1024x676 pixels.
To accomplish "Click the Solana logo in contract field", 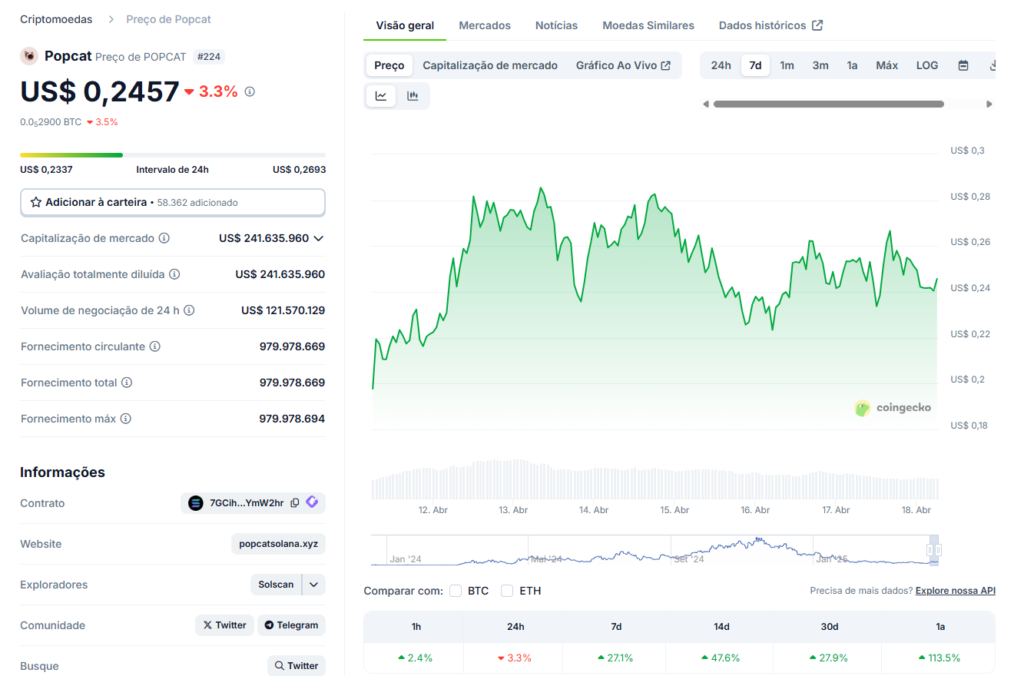I will coord(195,503).
